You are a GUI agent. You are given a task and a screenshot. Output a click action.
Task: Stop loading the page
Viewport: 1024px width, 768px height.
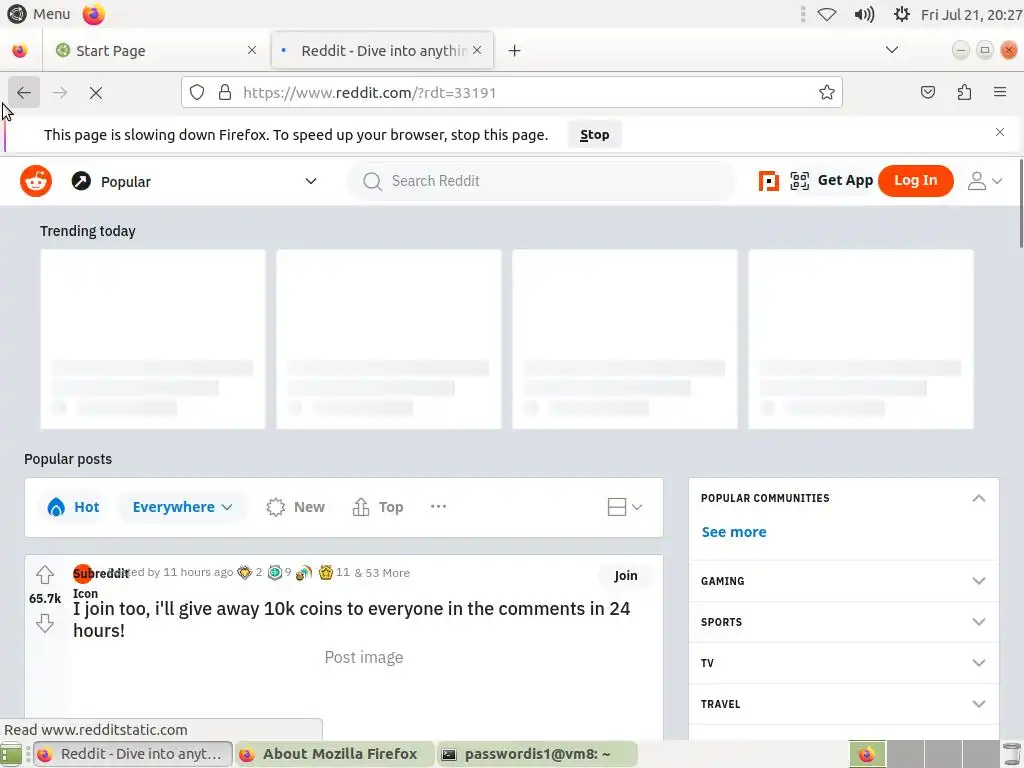[96, 93]
